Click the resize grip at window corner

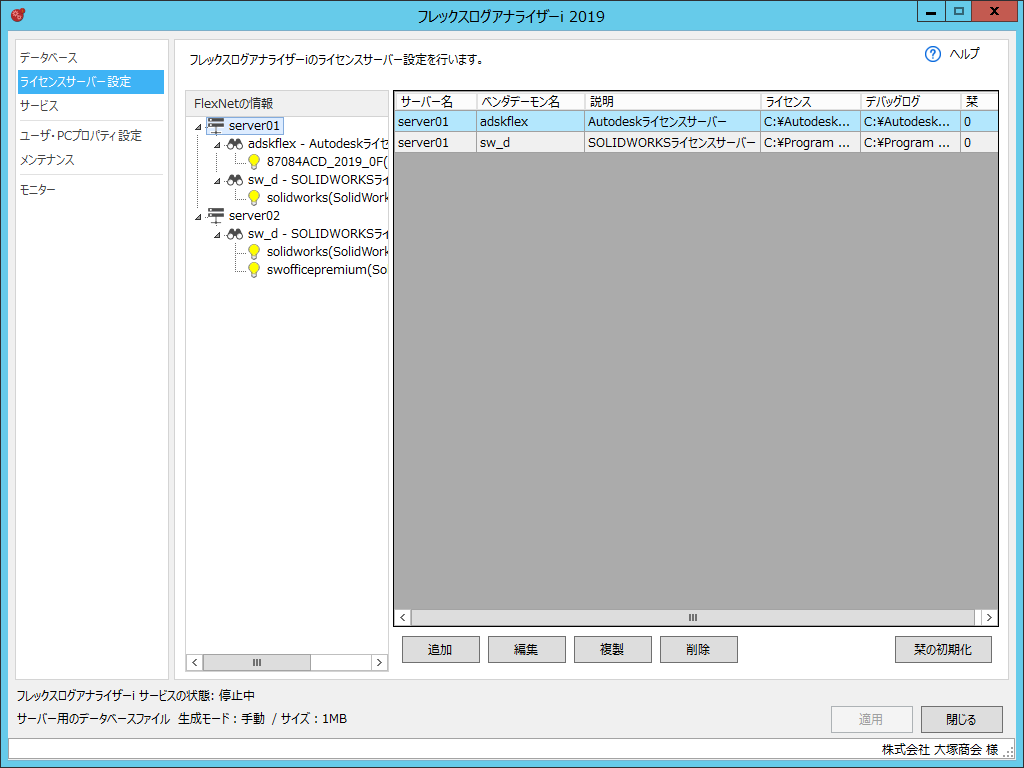pyautogui.click(x=1008, y=752)
